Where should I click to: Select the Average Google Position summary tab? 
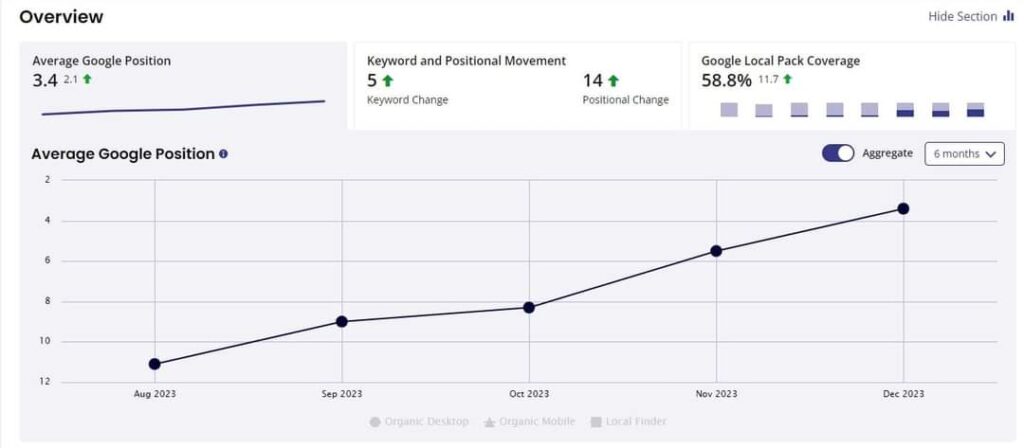[x=182, y=85]
